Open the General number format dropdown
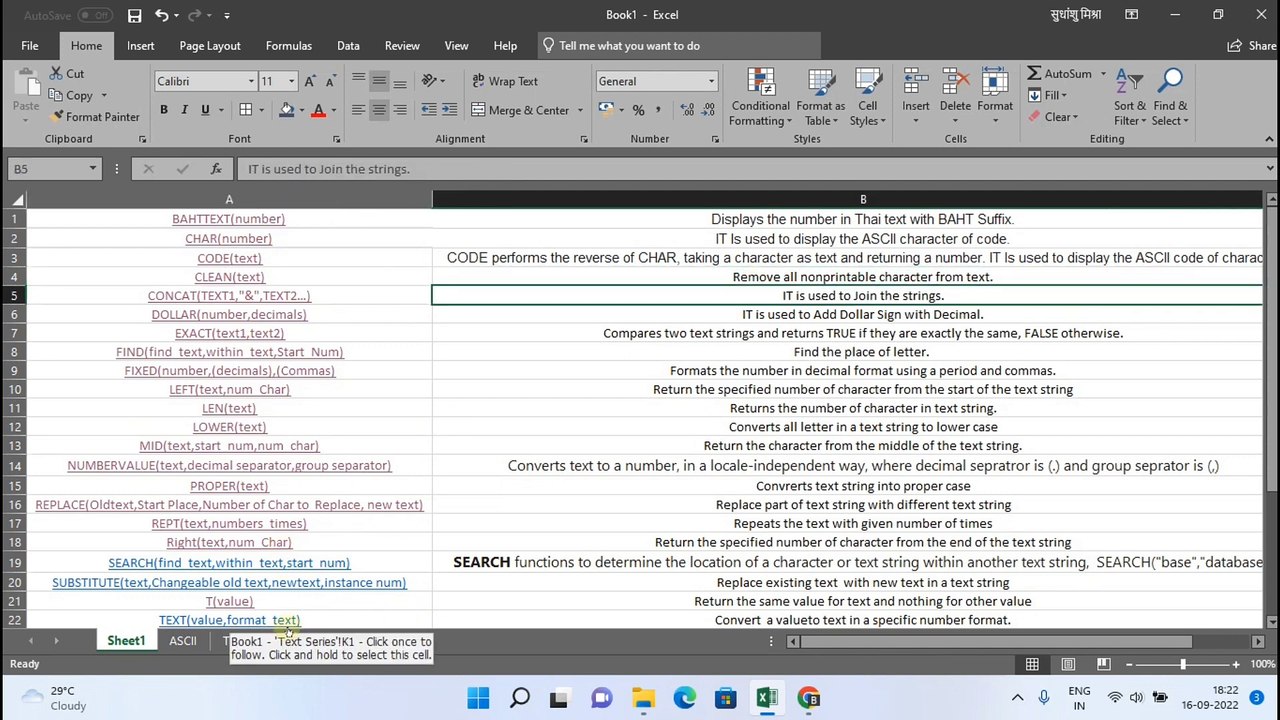The height and width of the screenshot is (720, 1280). point(711,82)
